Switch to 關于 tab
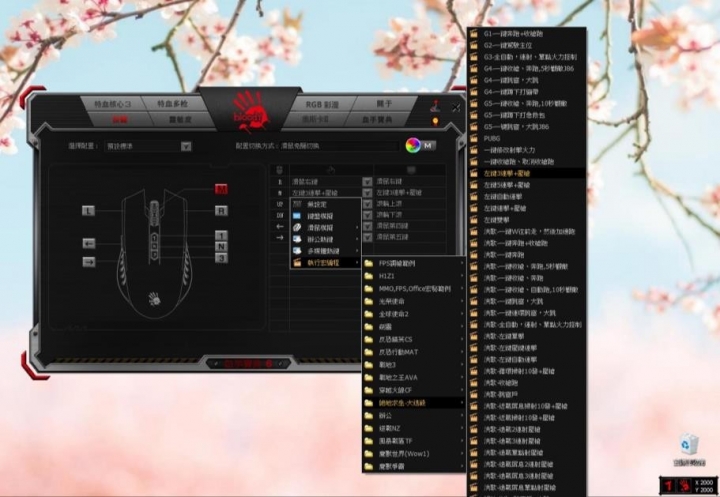This screenshot has height=497, width=720. coord(384,104)
